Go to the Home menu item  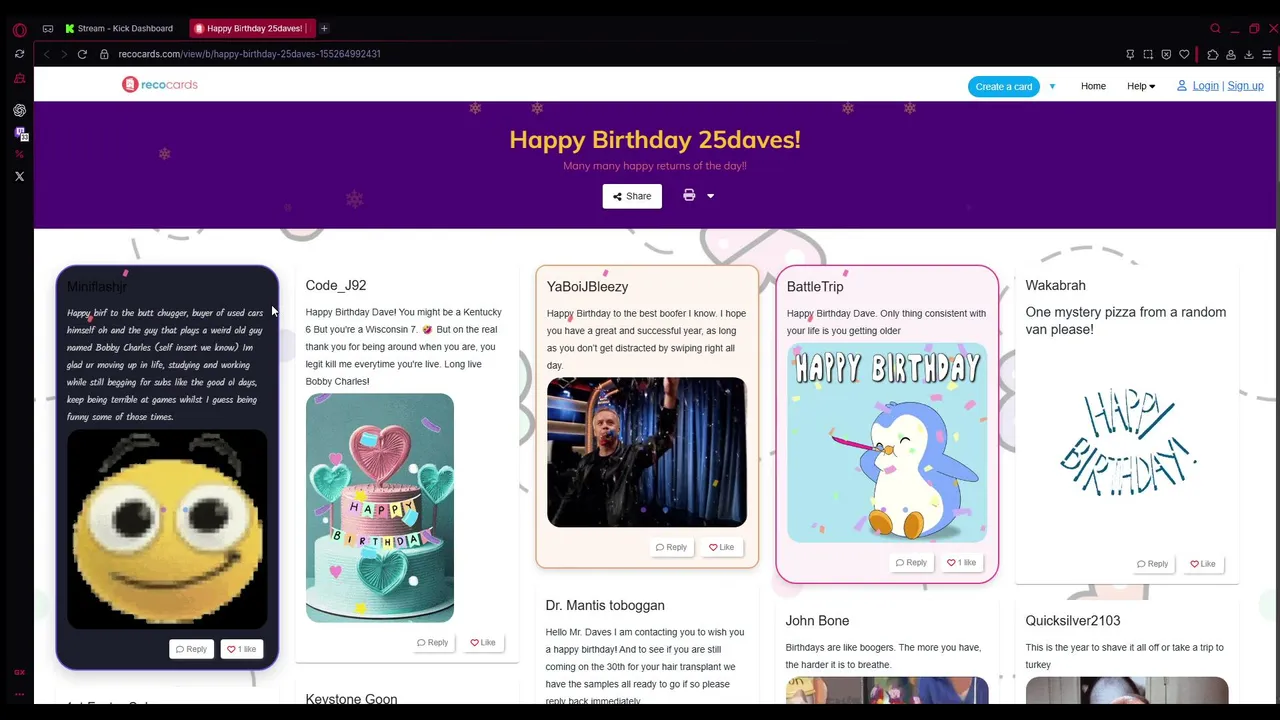pos(1093,86)
